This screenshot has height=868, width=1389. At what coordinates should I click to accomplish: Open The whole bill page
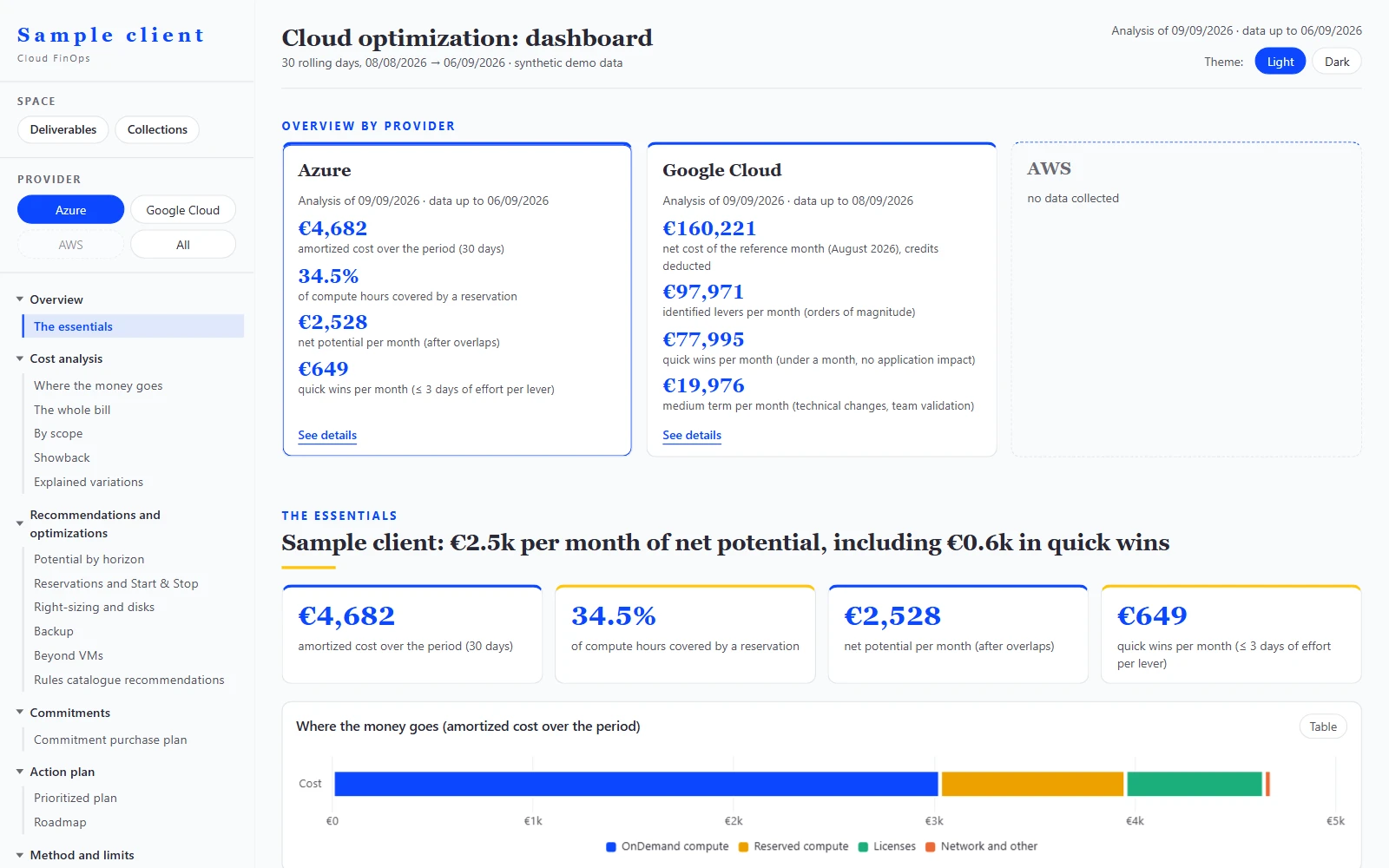[x=72, y=410]
